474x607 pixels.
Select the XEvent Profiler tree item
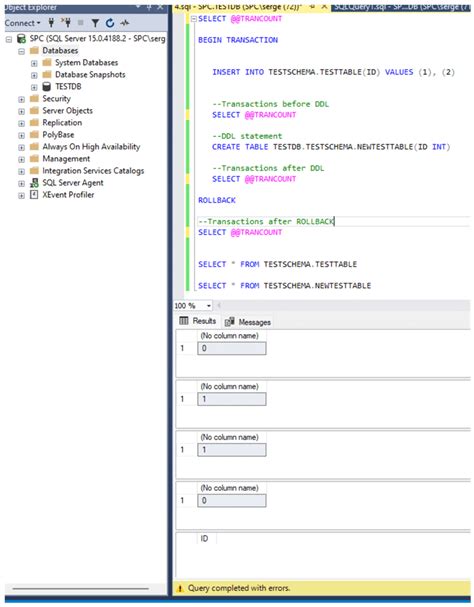pos(68,195)
